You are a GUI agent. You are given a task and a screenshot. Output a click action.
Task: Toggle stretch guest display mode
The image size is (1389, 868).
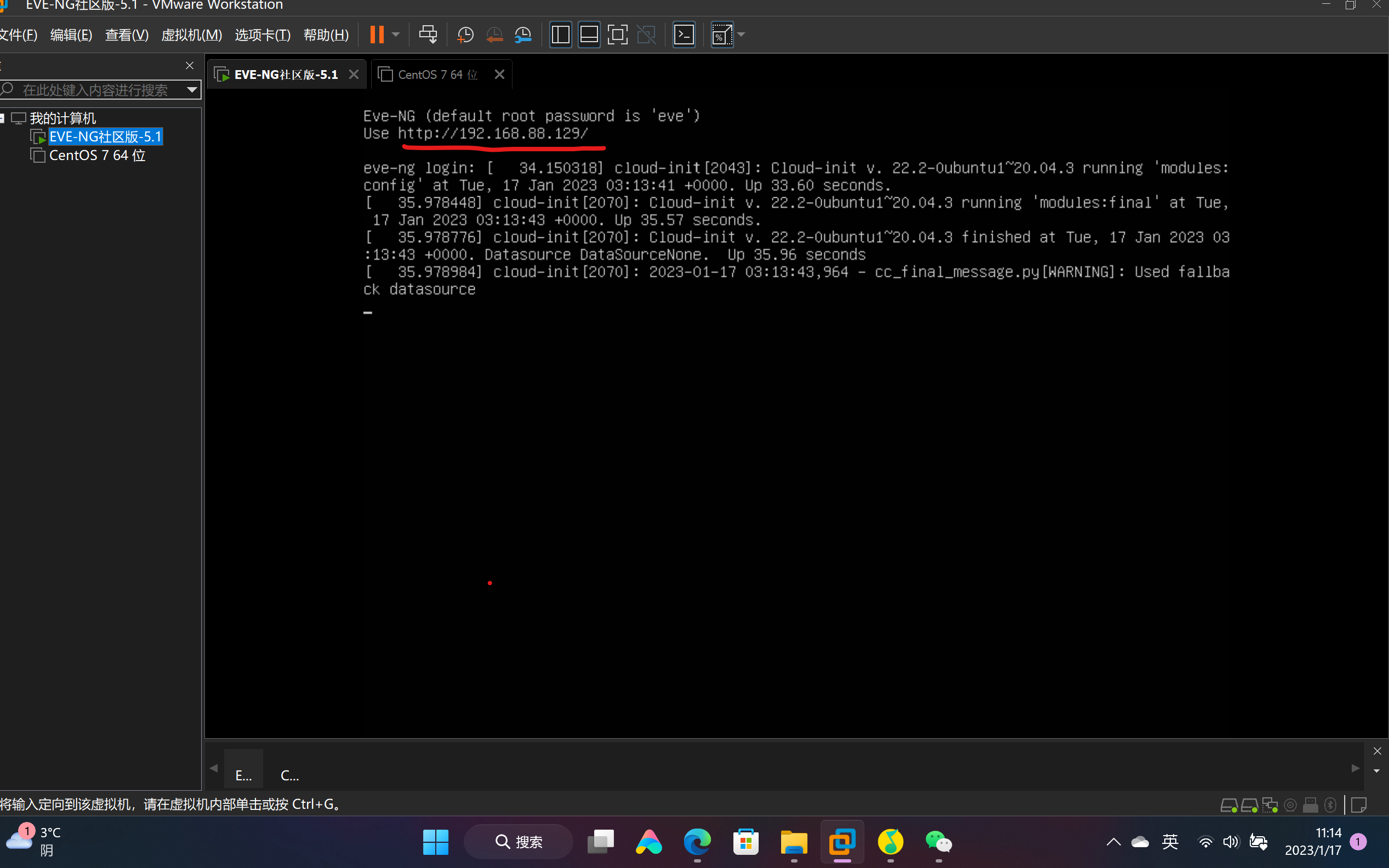721,35
